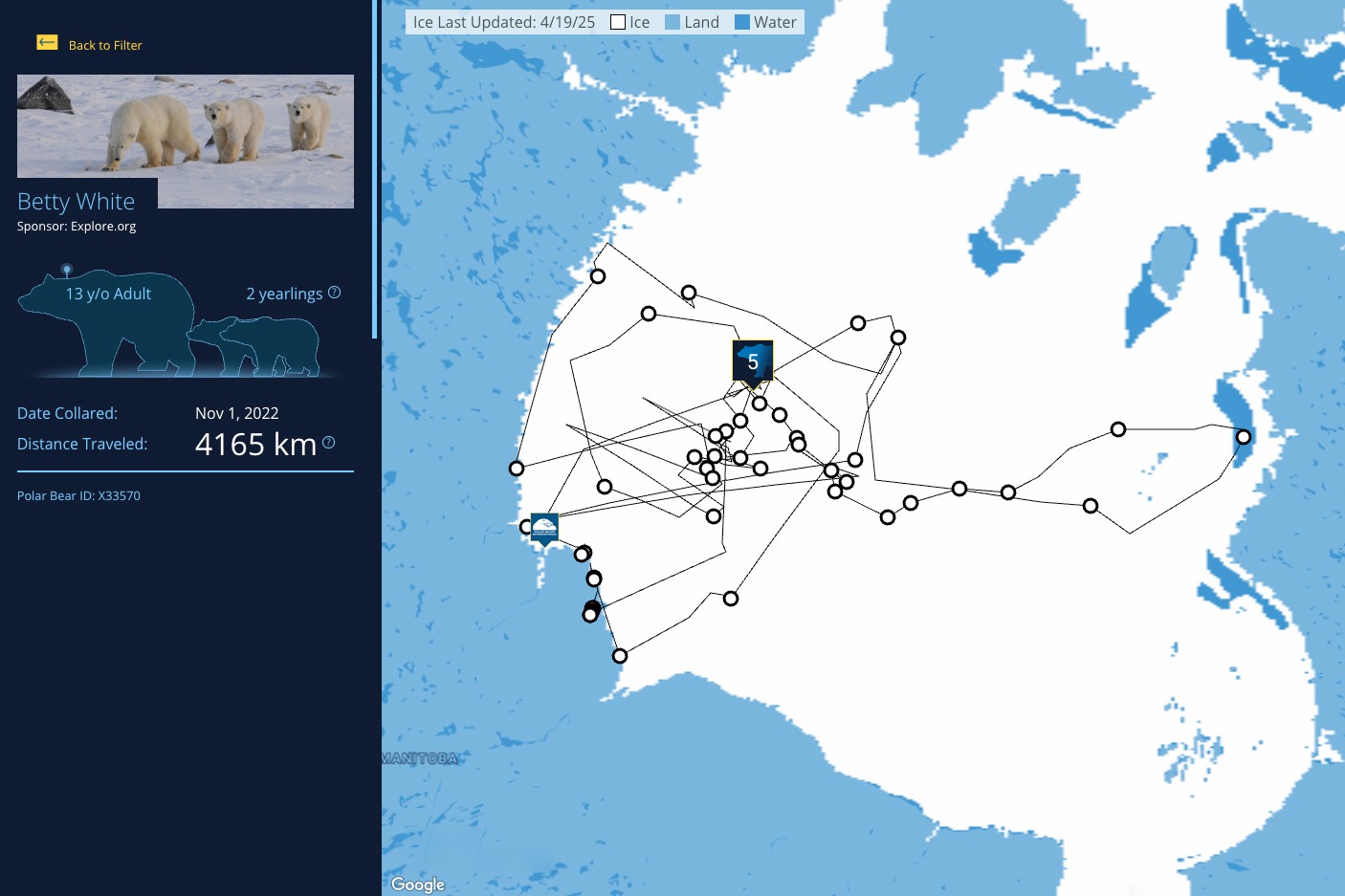Click the Polar Bear ID X33570 label

coord(78,495)
